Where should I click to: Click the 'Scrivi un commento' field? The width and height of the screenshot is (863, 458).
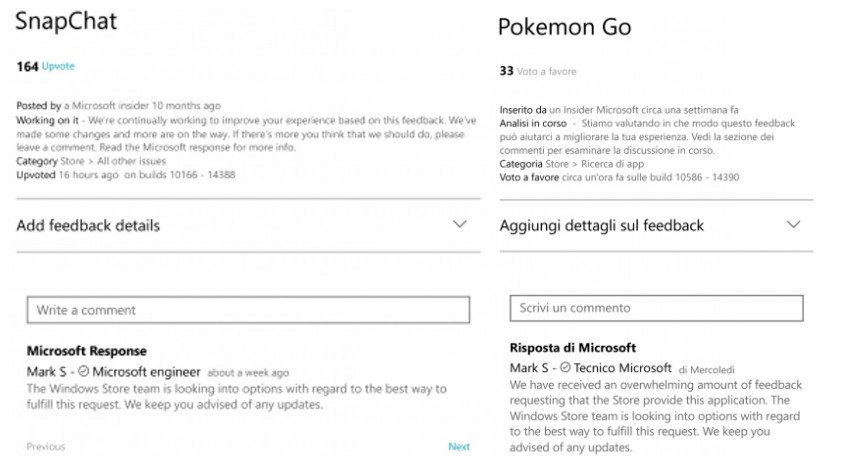(x=657, y=308)
